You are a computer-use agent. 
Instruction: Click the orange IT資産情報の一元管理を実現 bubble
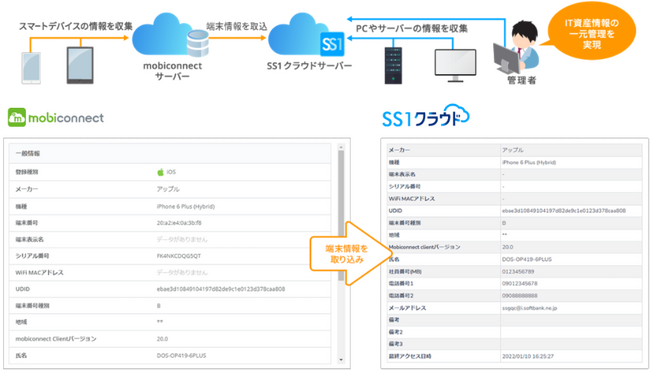click(x=592, y=32)
